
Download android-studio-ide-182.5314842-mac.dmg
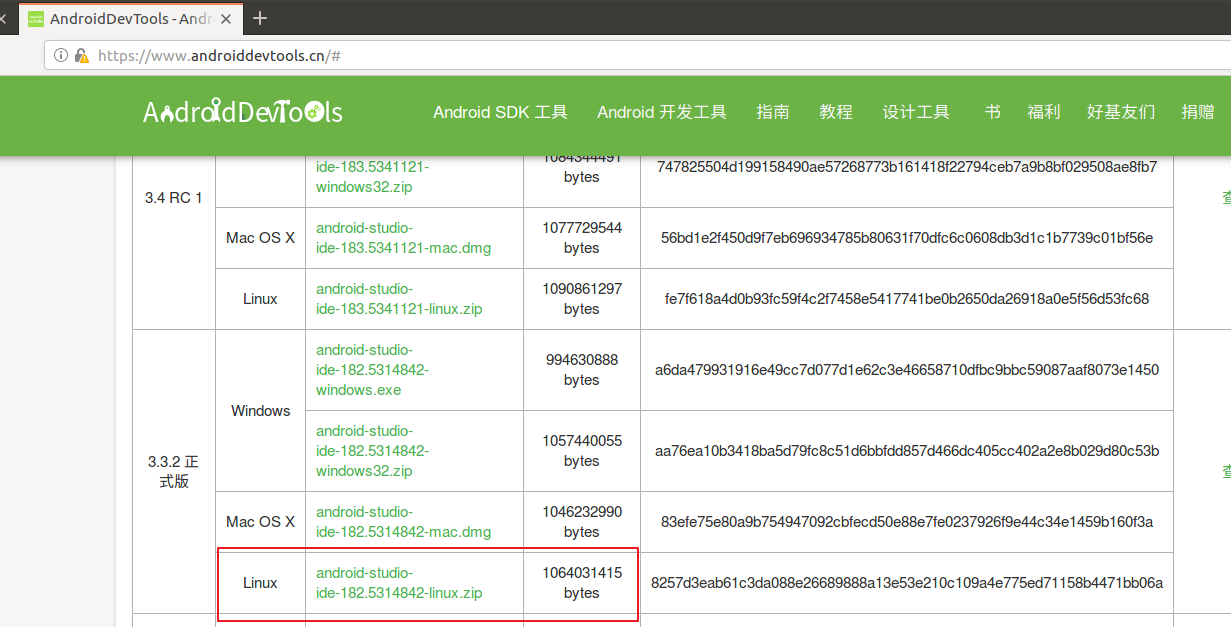pos(403,522)
